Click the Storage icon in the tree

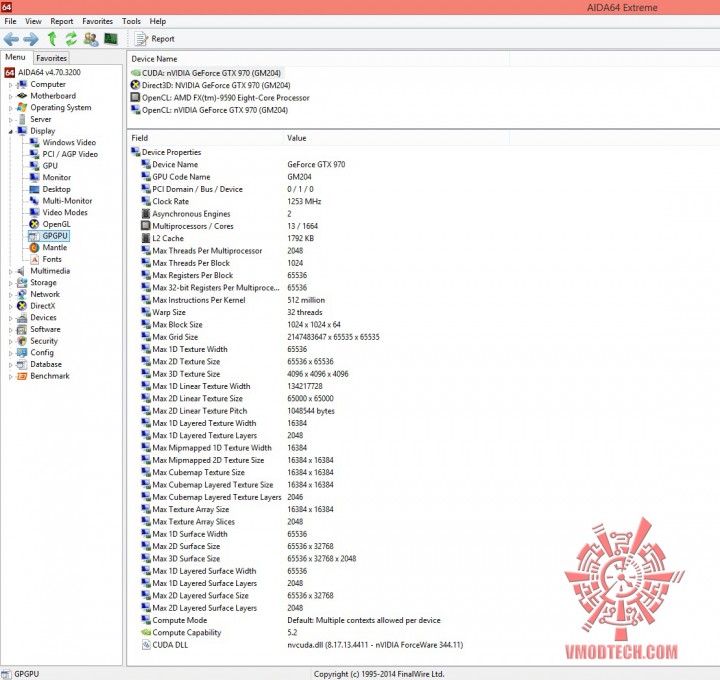click(x=22, y=283)
